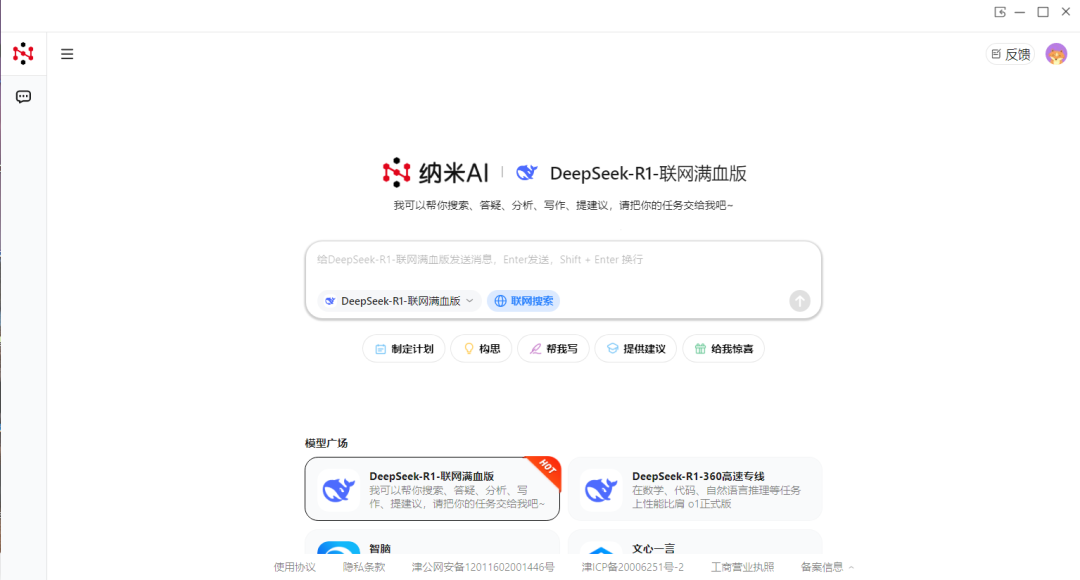Viewport: 1080px width, 580px height.
Task: Open the chat conversations sidebar icon
Action: coord(23,97)
